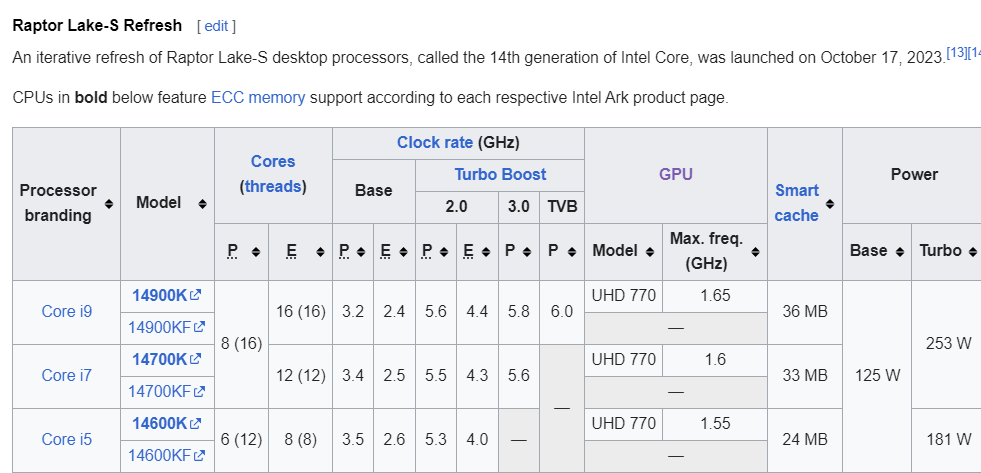The height and width of the screenshot is (473, 981).
Task: Select the 24 MB smart cache cell
Action: tap(805, 440)
